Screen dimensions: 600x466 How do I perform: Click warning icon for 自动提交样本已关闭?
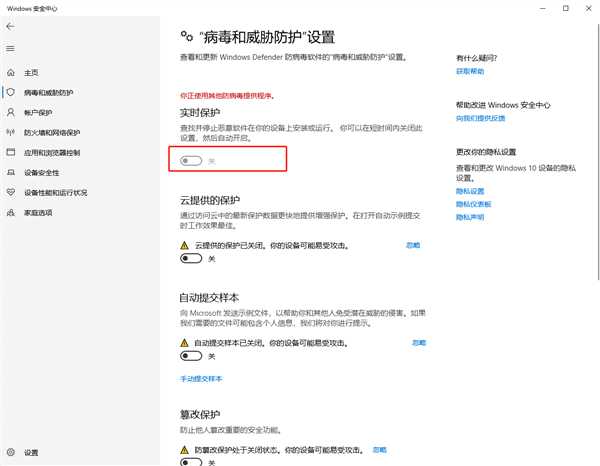tap(184, 343)
